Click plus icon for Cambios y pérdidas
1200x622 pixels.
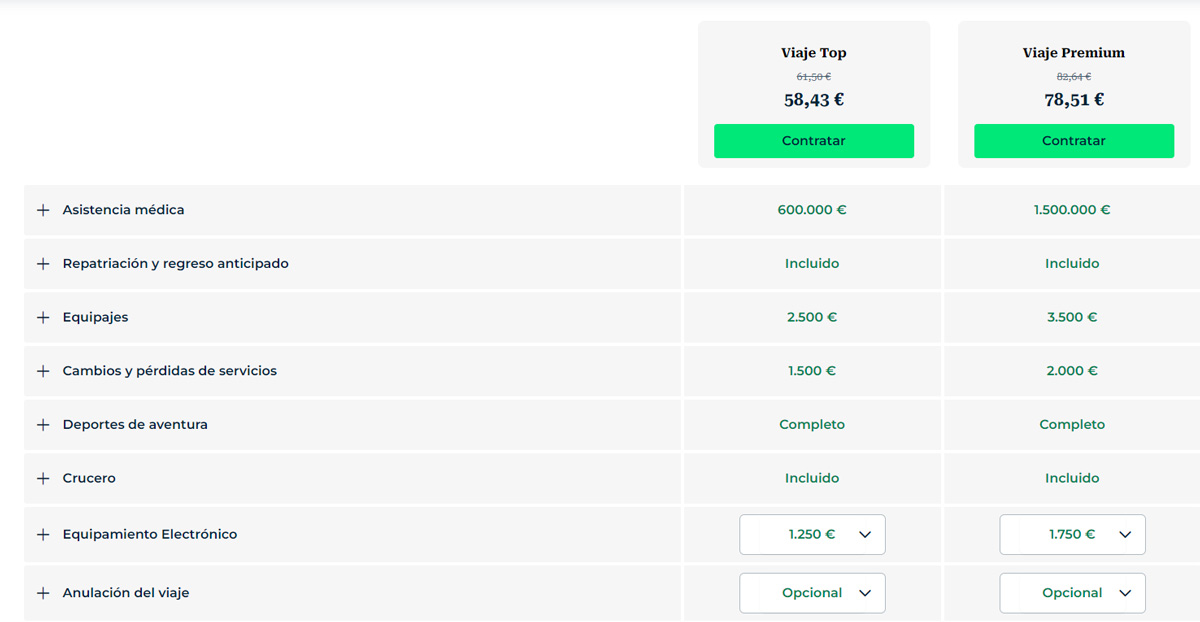(x=43, y=371)
